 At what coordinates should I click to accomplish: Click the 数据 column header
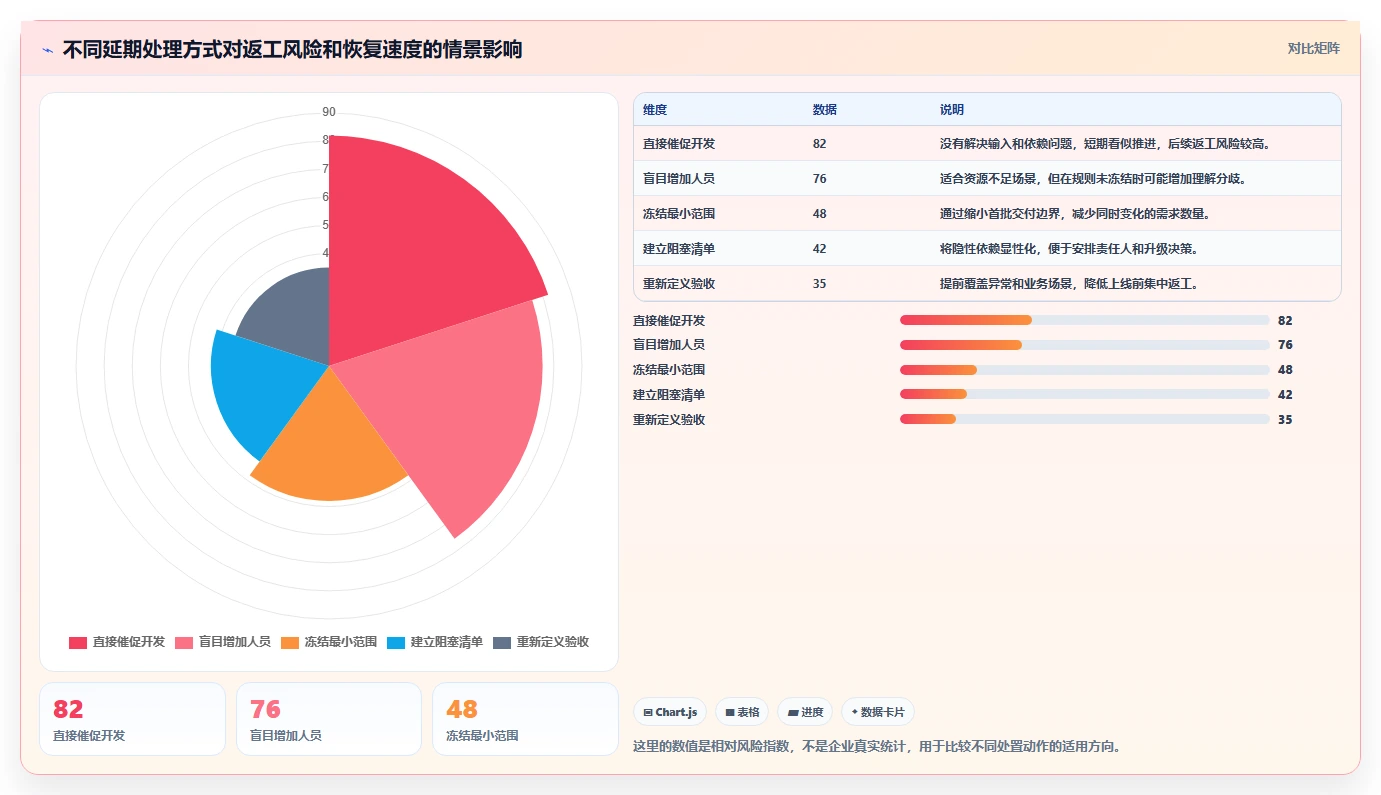pyautogui.click(x=825, y=109)
